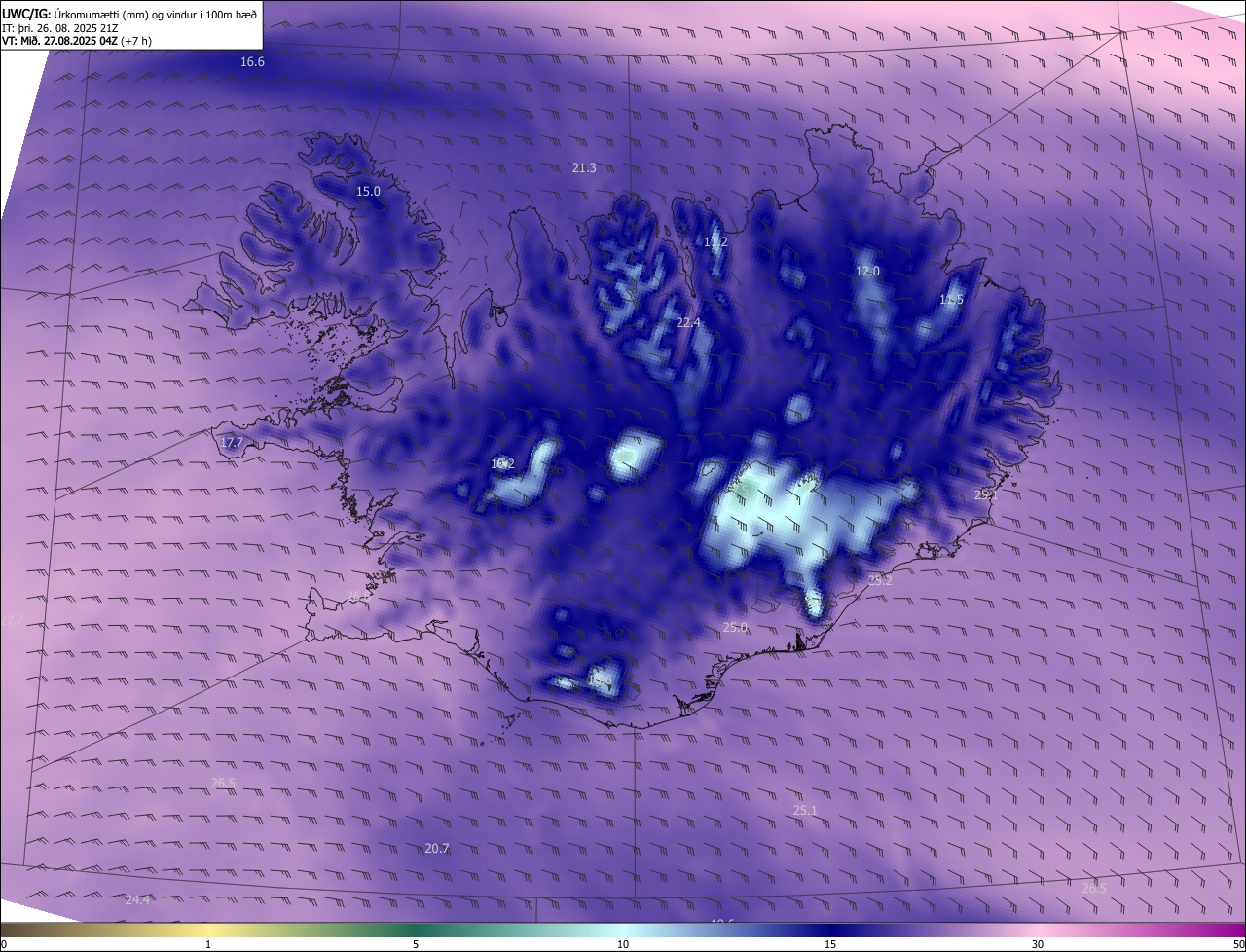Viewport: 1246px width, 952px height.
Task: Click the 26.5 label southwest of Iceland
Action: pos(223,784)
